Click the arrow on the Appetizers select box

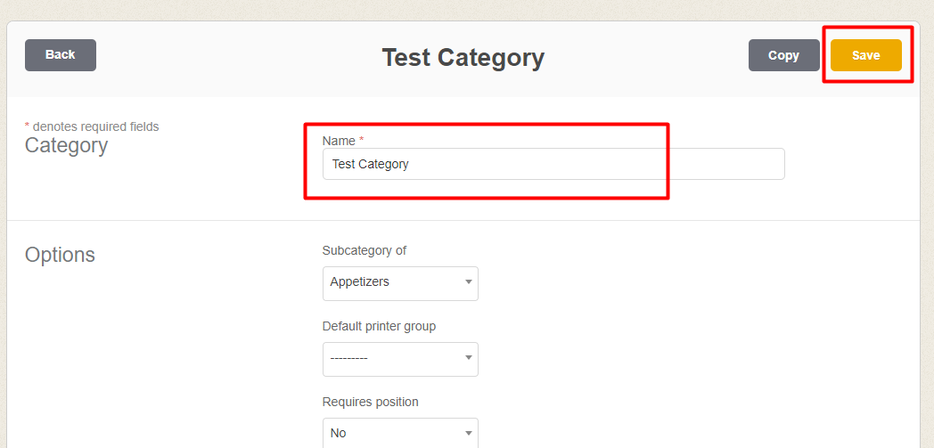coord(468,283)
